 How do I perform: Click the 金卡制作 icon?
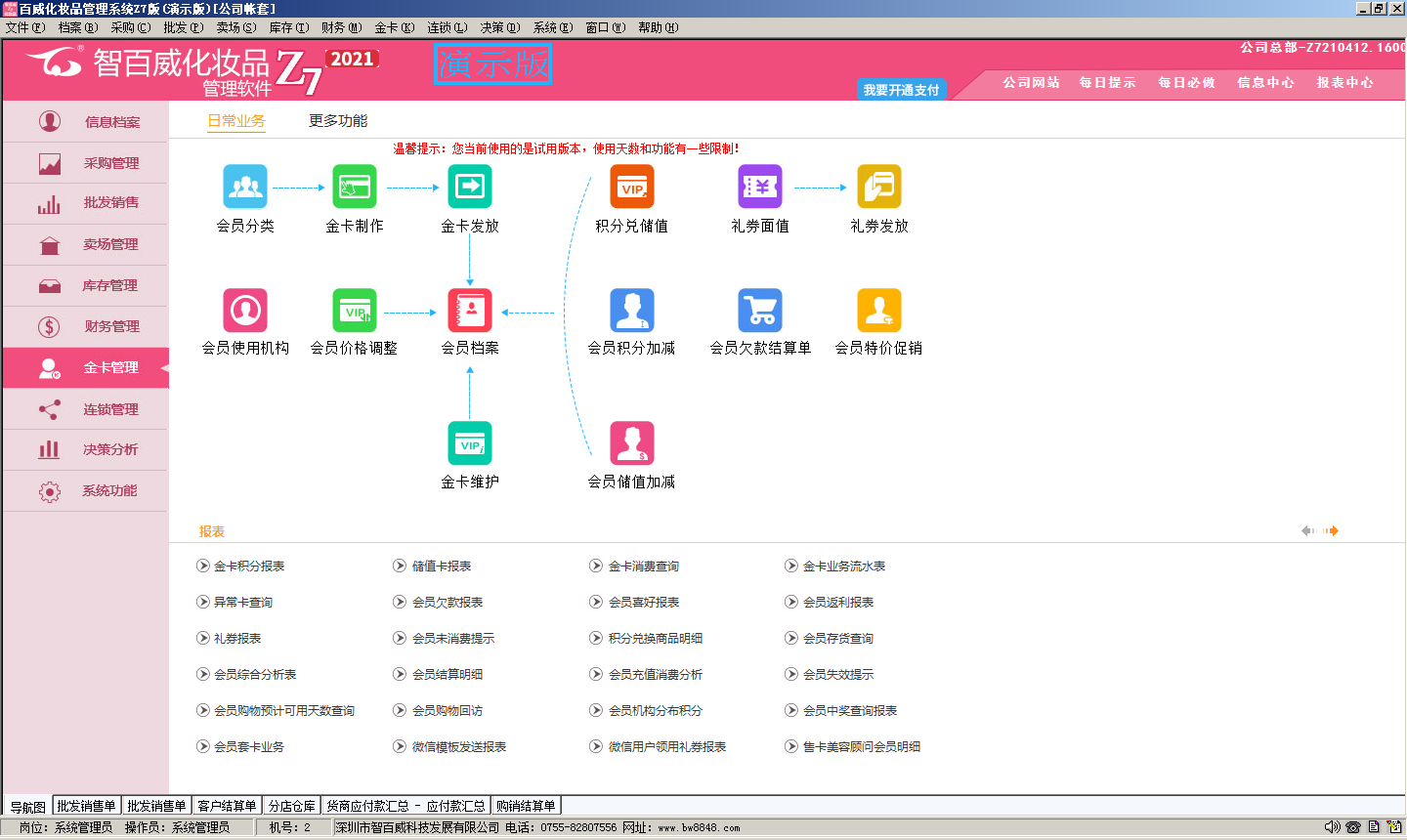pyautogui.click(x=354, y=187)
